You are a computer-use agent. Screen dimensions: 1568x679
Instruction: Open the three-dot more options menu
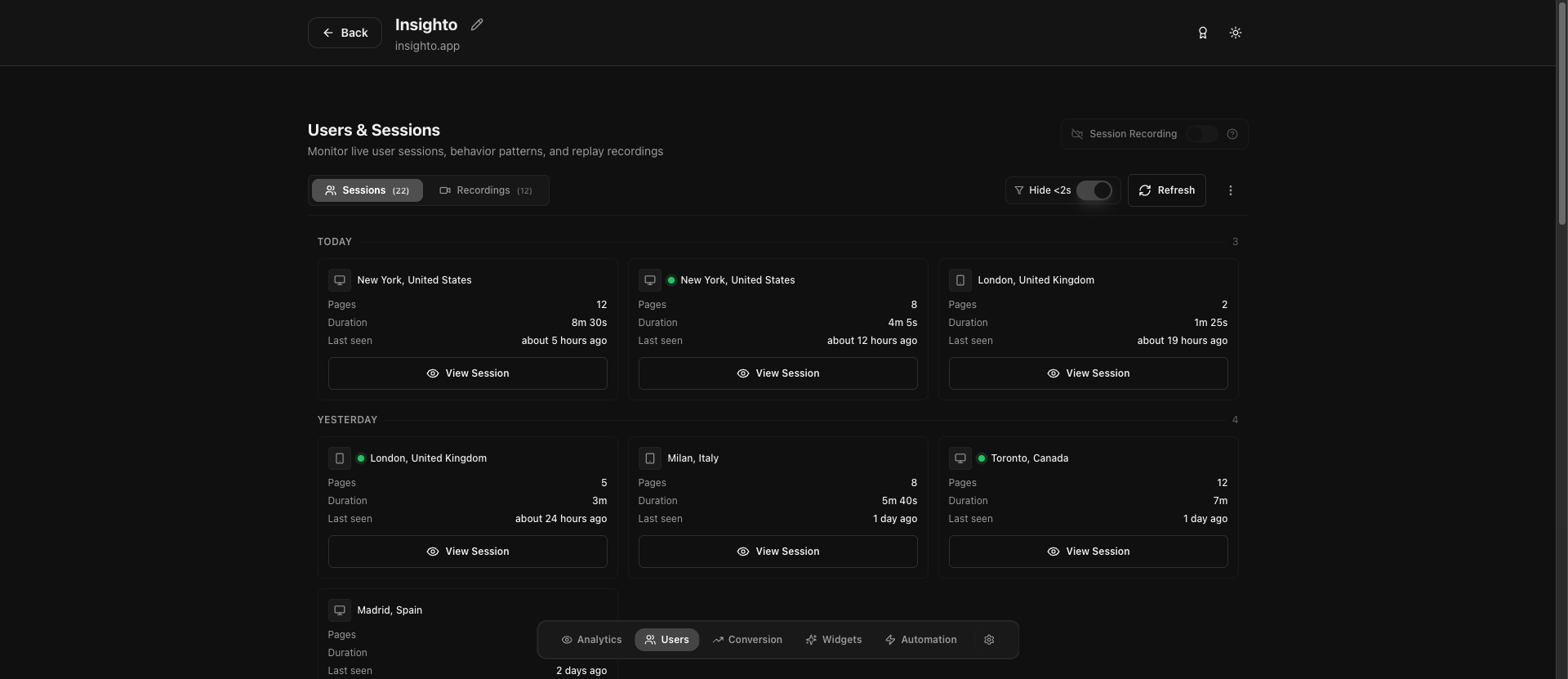[1230, 190]
